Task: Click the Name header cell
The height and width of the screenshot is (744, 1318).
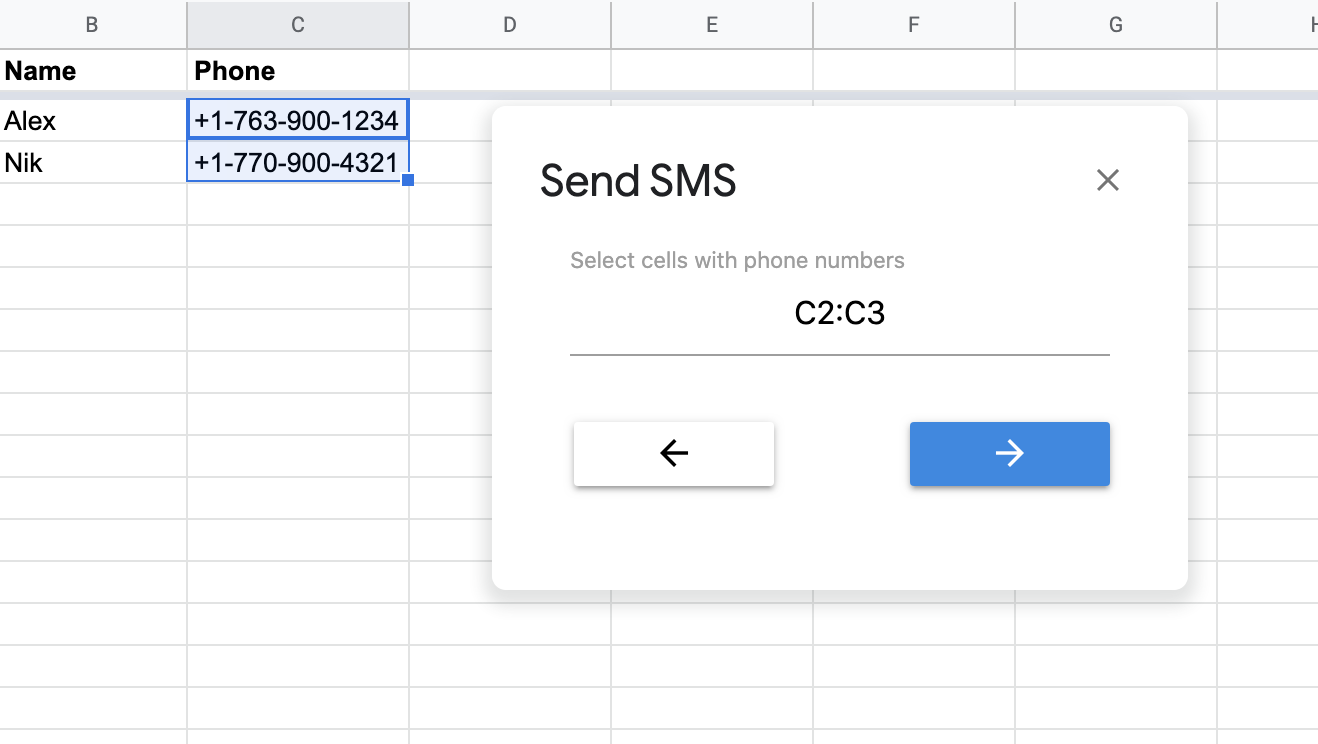Action: tap(90, 70)
